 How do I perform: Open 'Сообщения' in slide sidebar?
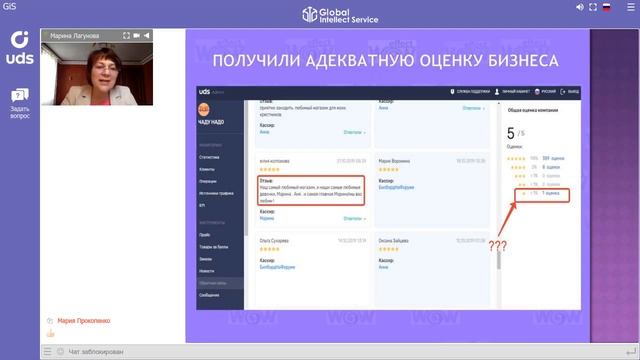pyautogui.click(x=209, y=295)
